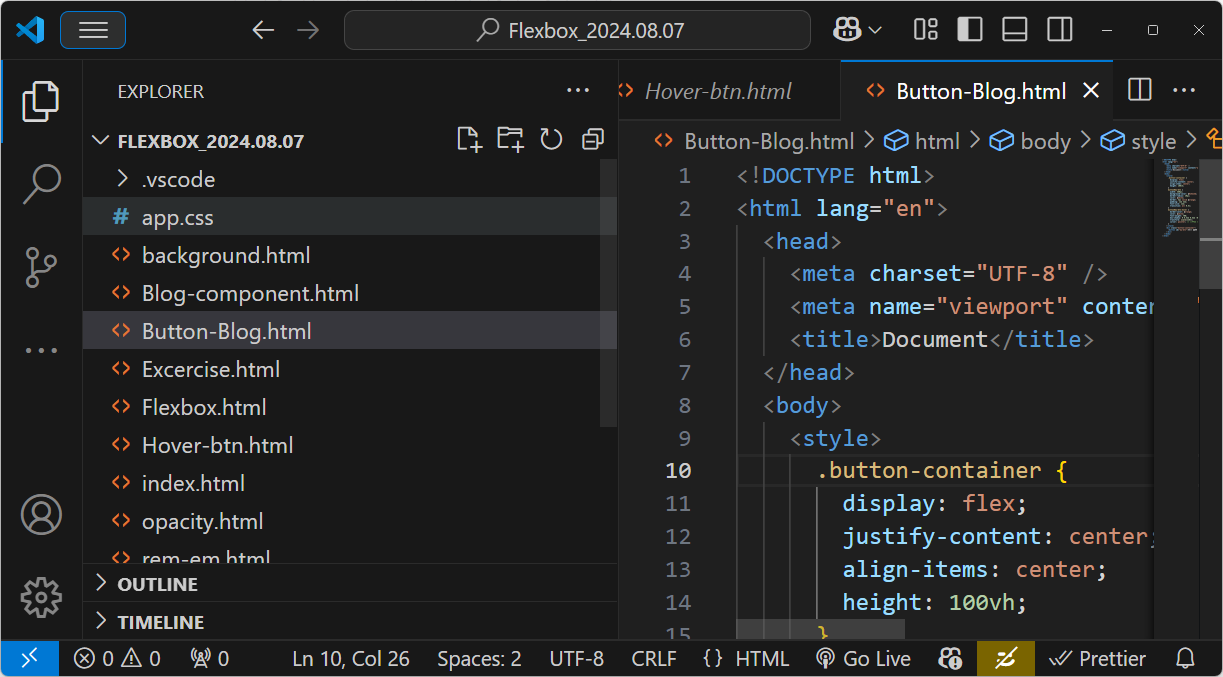Open remote window indicator
1223x677 pixels.
30,659
